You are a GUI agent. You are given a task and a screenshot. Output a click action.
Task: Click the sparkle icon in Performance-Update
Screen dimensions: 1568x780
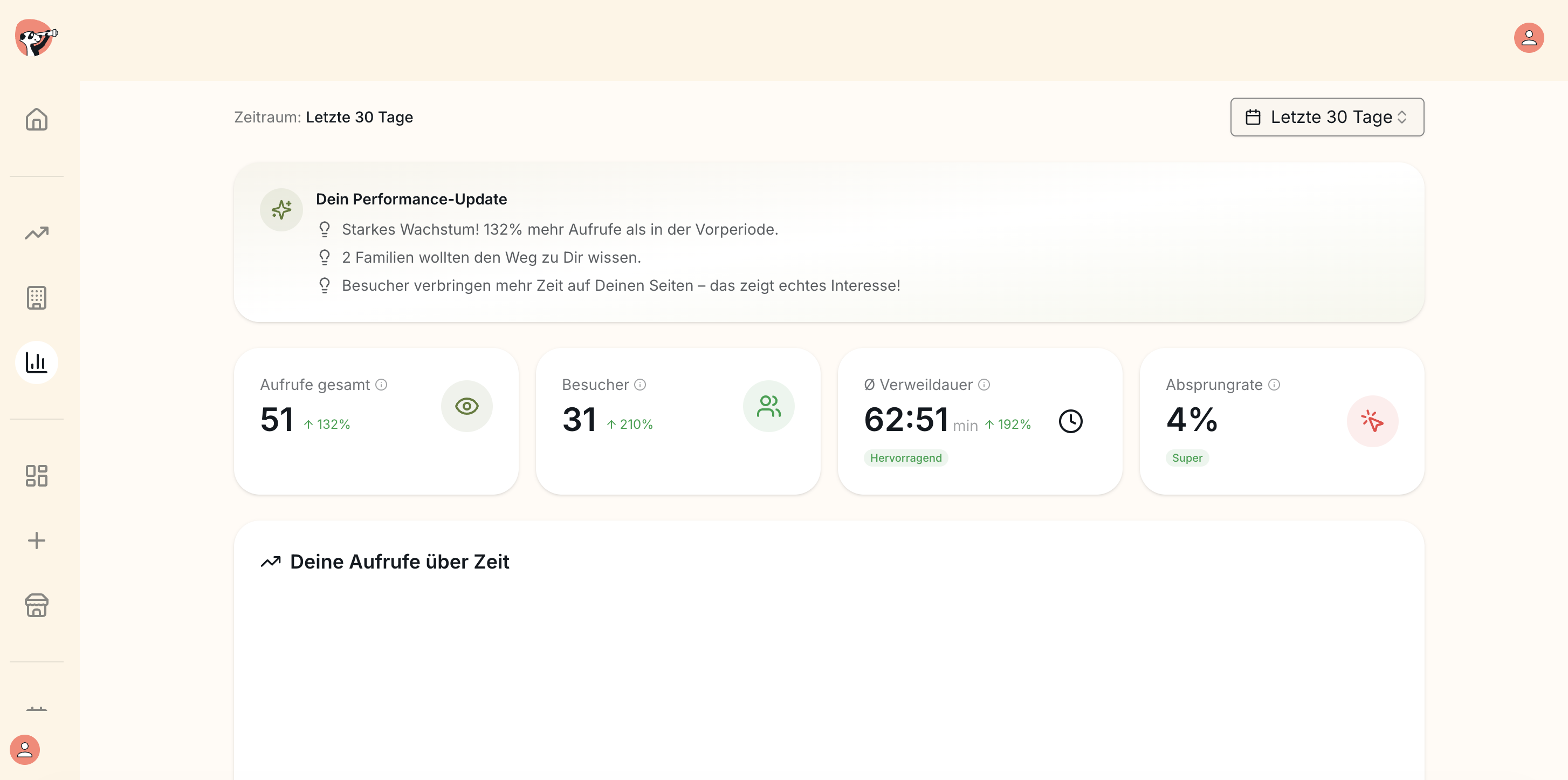281,209
